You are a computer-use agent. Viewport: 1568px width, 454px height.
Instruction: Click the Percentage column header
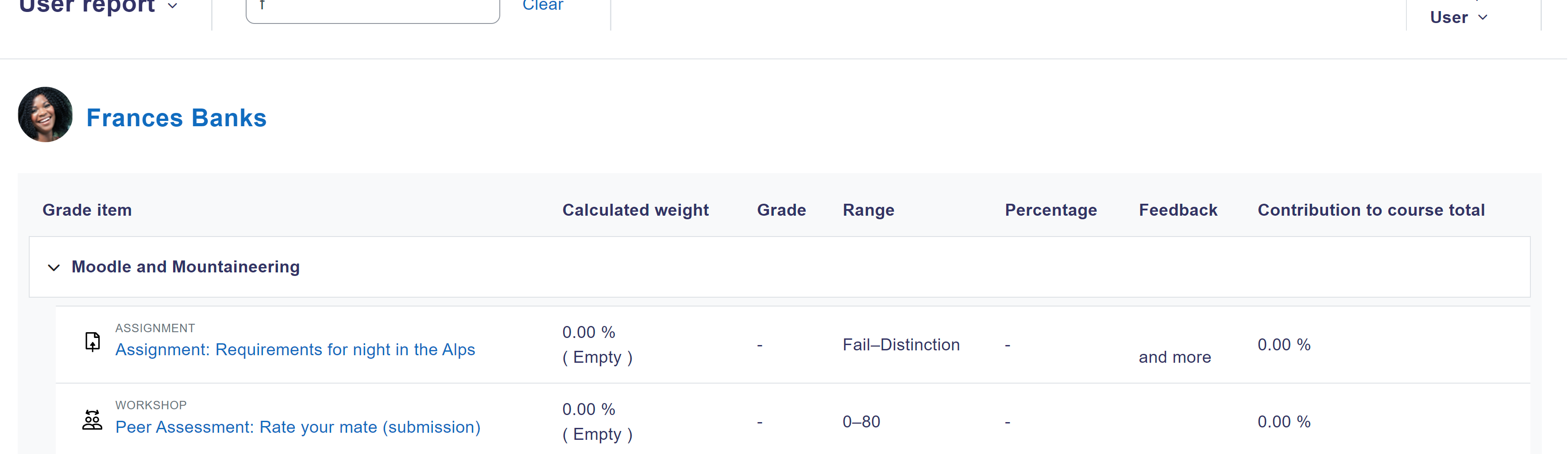(1050, 210)
